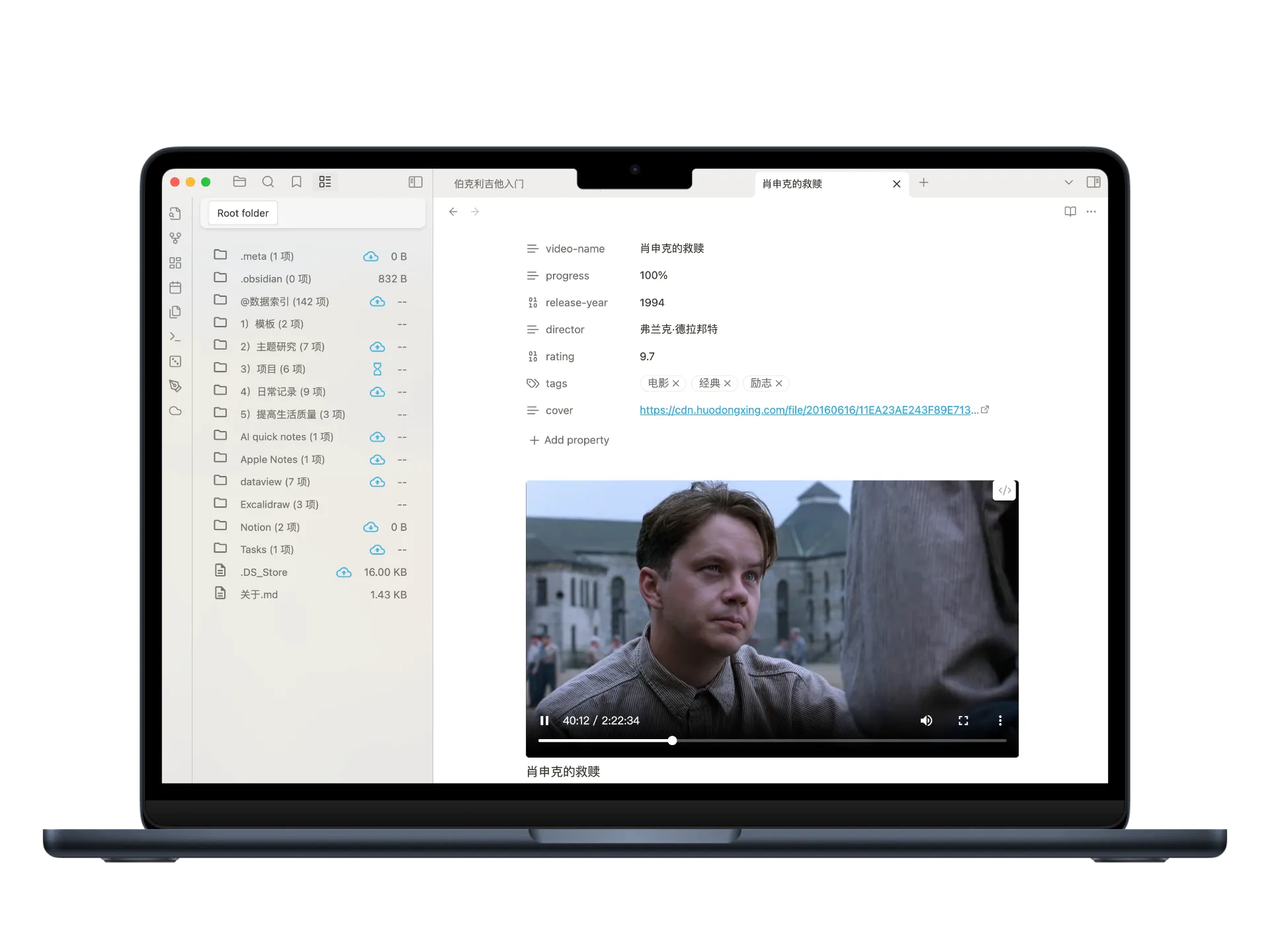Click cloud upload icon for .DS_Store
Image resolution: width=1270 pixels, height=952 pixels.
pyautogui.click(x=344, y=573)
